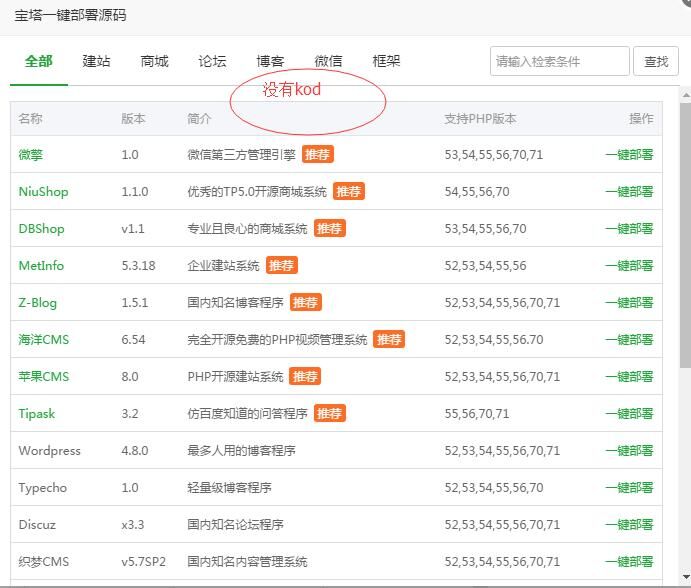Click the 推荐 badge in DBShop row
Viewport: 691px width, 588px height.
pyautogui.click(x=330, y=229)
